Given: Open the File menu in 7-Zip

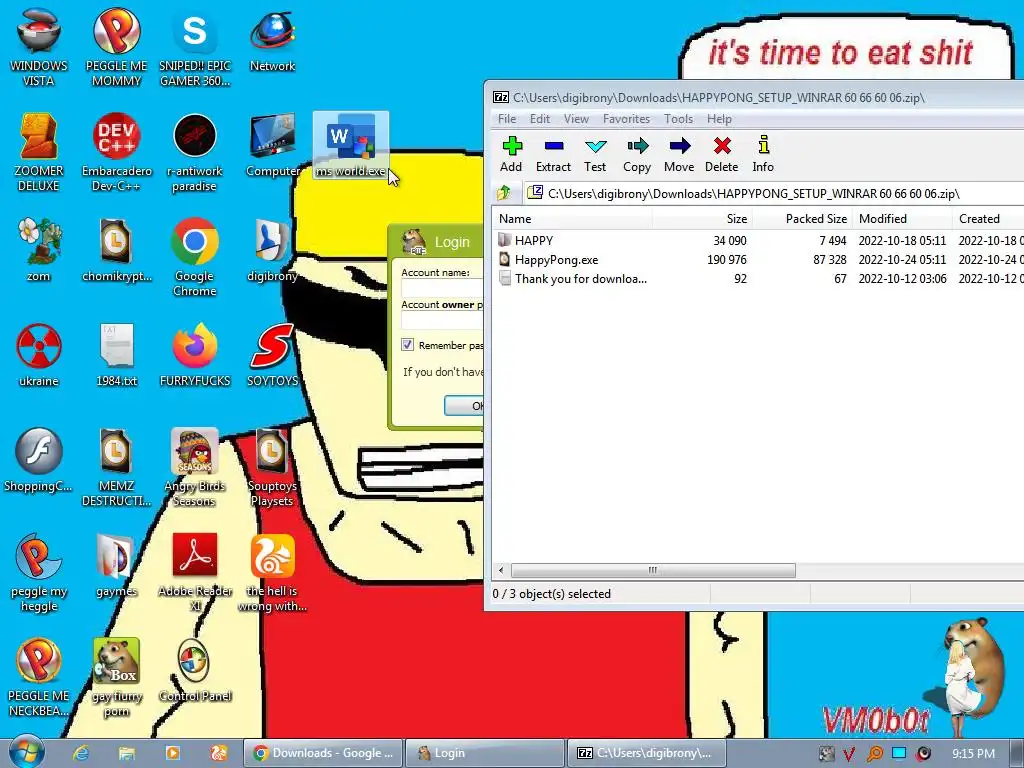Looking at the screenshot, I should point(507,119).
